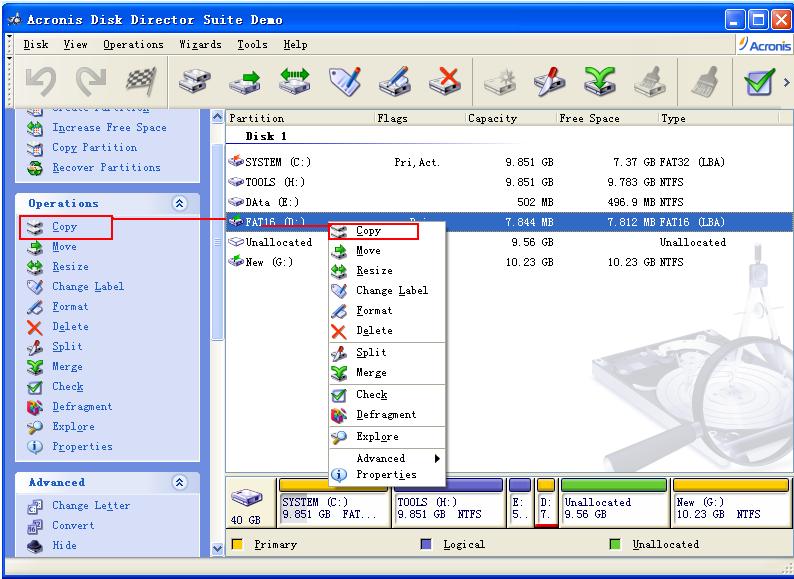
Task: Choose Explore from the context menu
Action: [387, 436]
